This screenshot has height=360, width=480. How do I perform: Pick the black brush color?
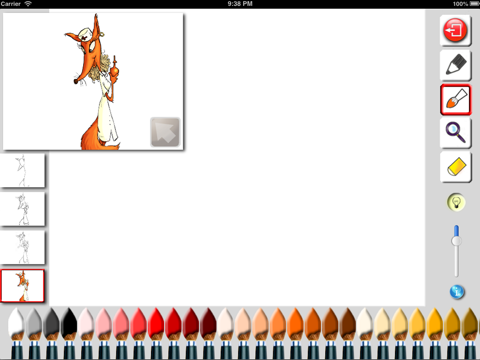pos(69,332)
